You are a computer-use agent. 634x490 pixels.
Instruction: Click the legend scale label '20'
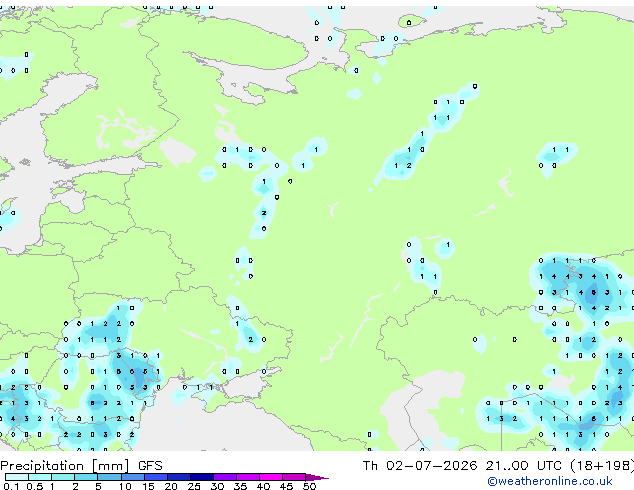pos(171,486)
